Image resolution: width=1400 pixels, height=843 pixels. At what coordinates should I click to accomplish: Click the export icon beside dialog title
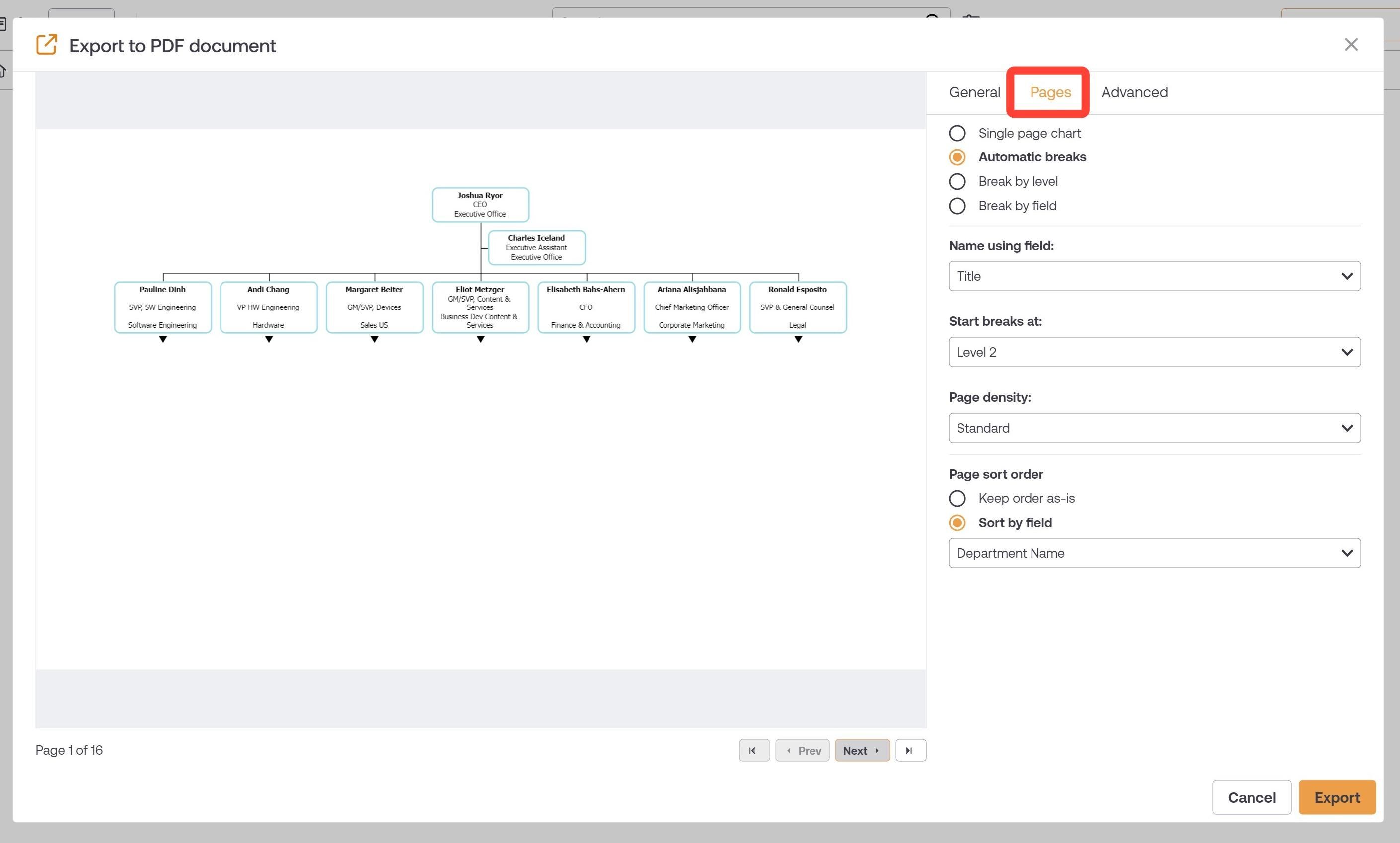tap(47, 45)
